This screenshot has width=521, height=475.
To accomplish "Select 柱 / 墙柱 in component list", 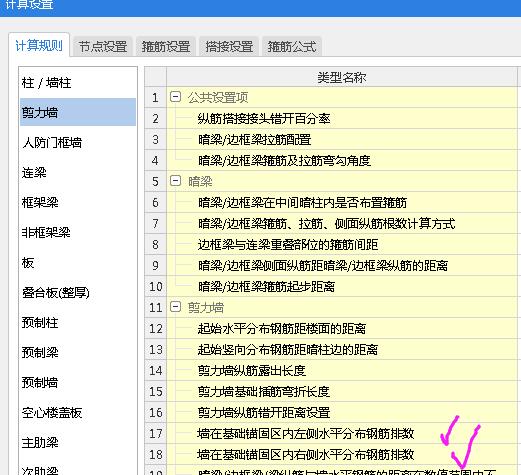I will click(78, 83).
